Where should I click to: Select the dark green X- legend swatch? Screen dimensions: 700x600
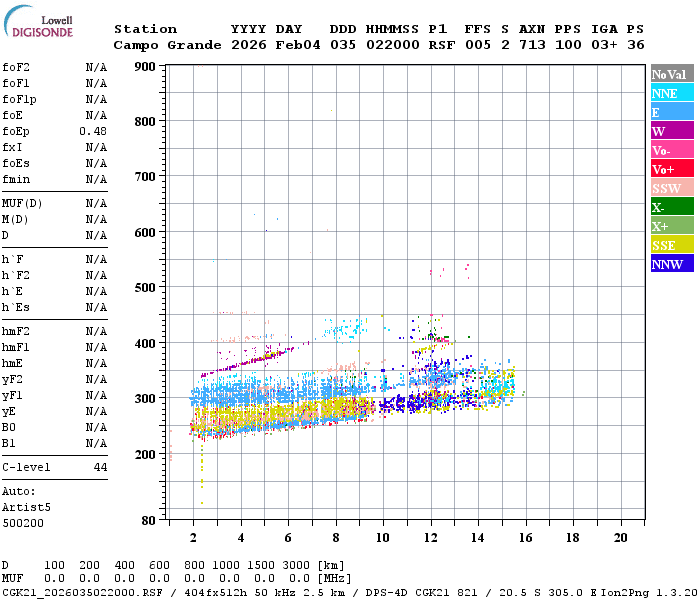[671, 207]
